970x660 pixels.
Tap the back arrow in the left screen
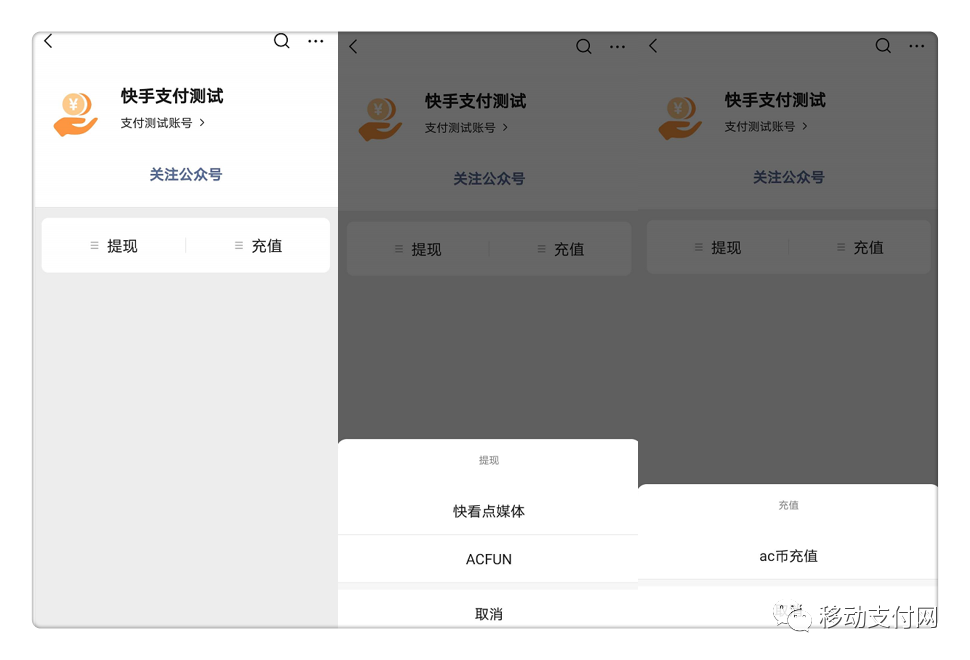[48, 41]
